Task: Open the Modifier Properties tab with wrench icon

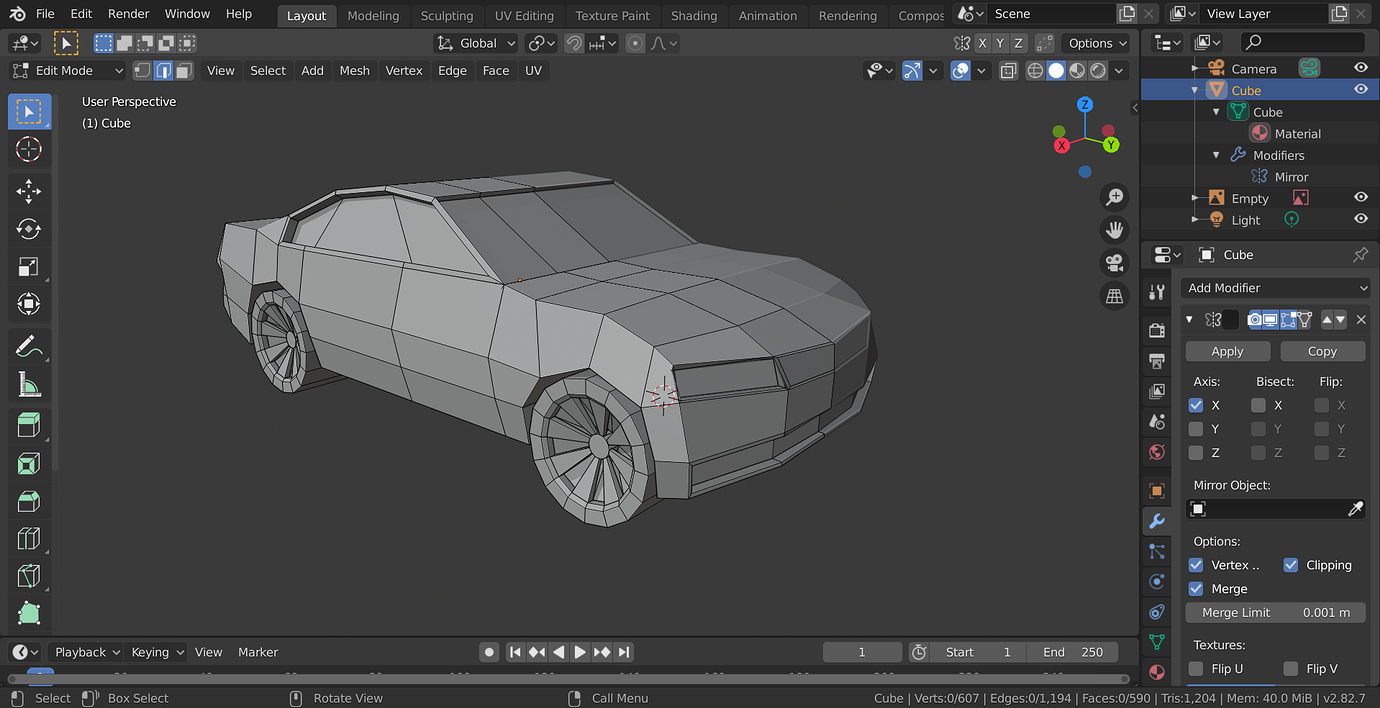Action: pyautogui.click(x=1156, y=521)
